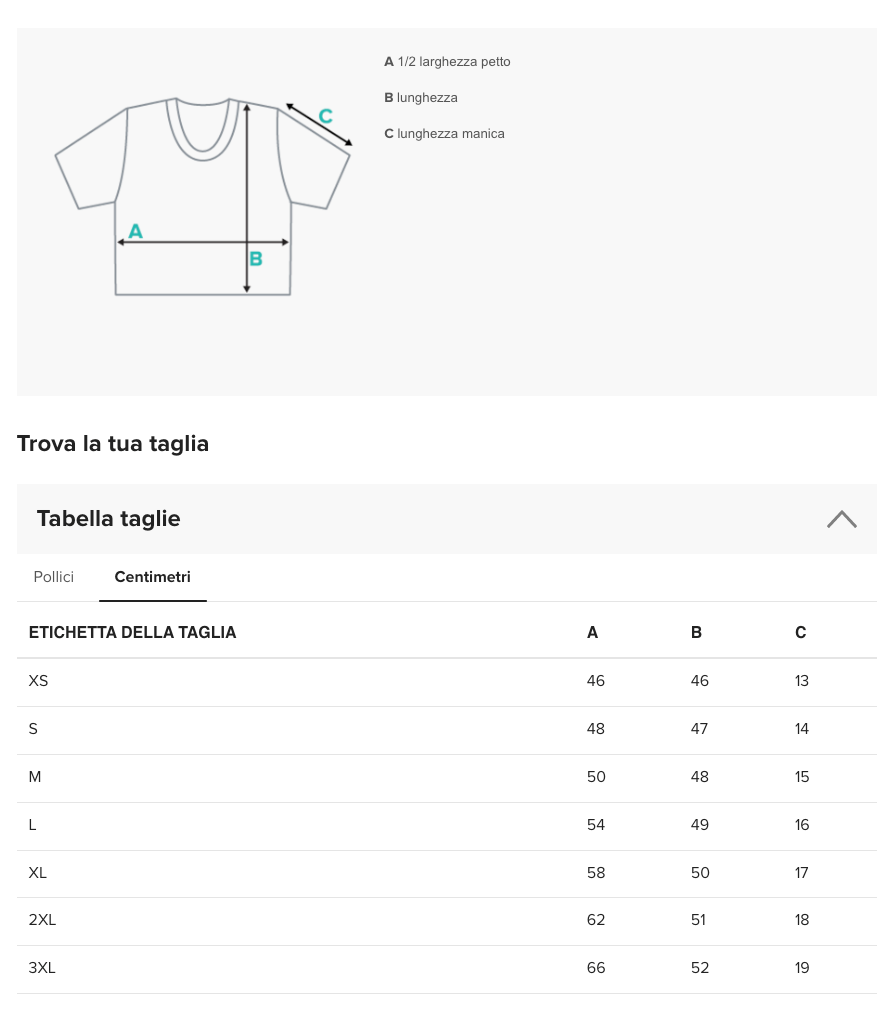Image resolution: width=890 pixels, height=1012 pixels.
Task: Click the Tabella taglie header title
Action: (x=109, y=519)
